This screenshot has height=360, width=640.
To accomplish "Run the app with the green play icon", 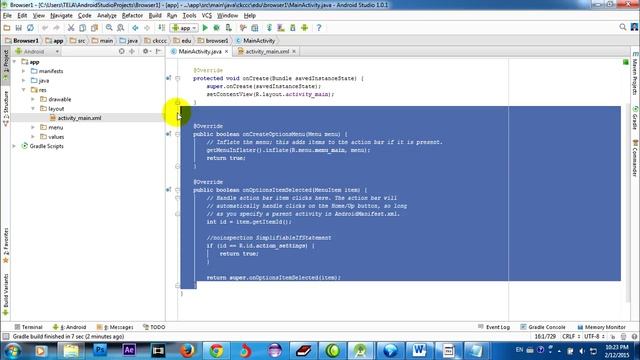I will (x=205, y=28).
